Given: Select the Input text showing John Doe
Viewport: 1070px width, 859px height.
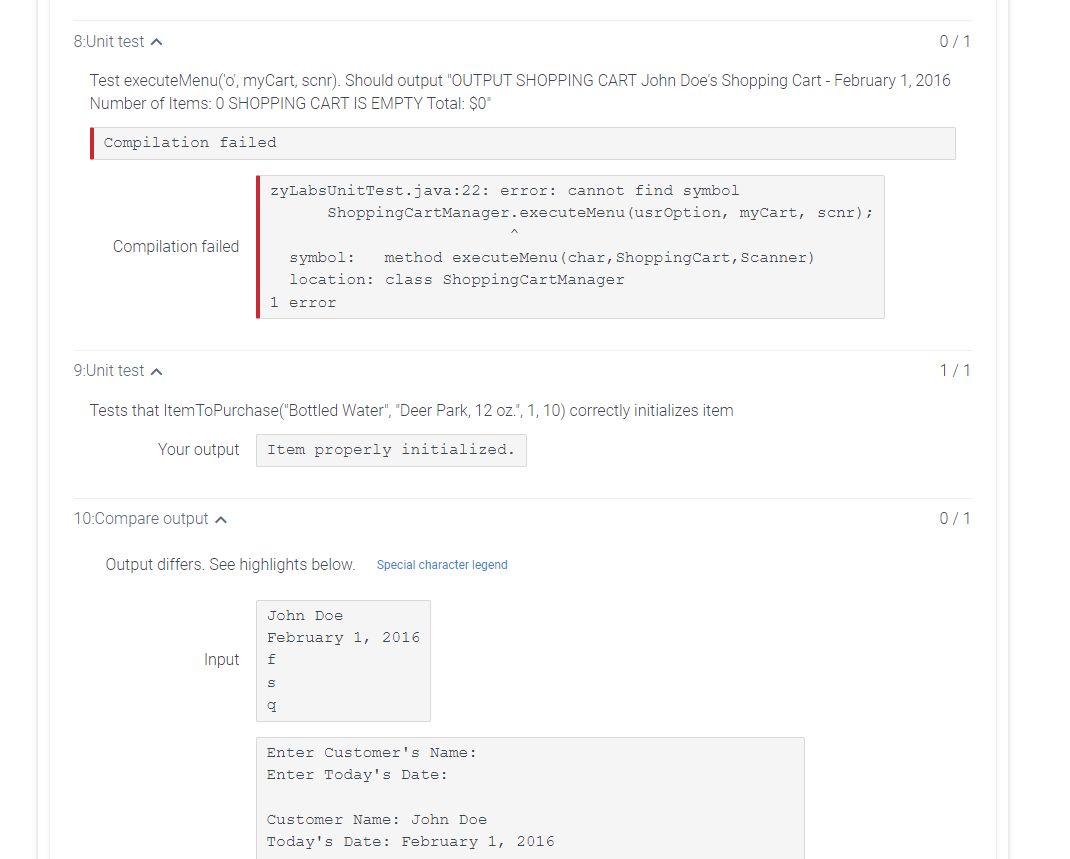Looking at the screenshot, I should tap(343, 659).
